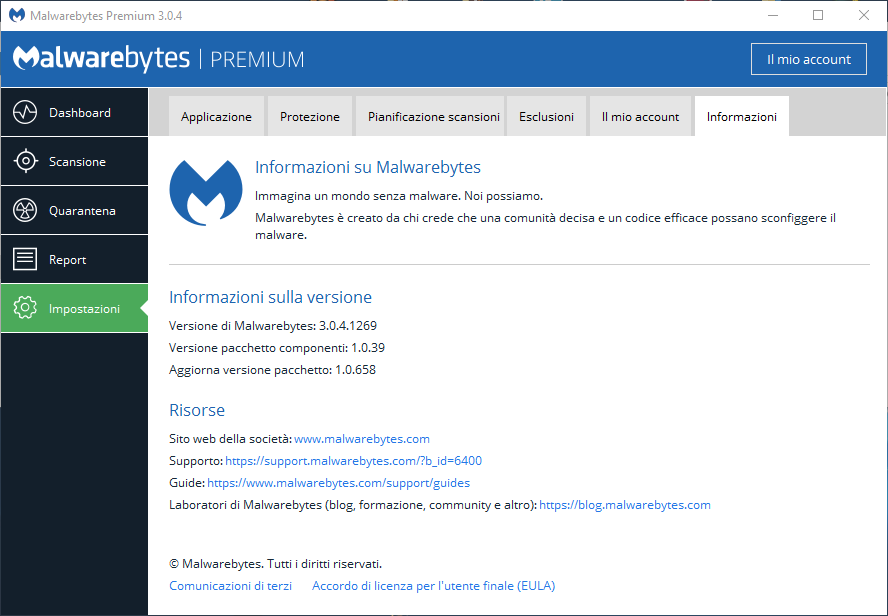
Task: Click the Dashboard pulse icon in sidebar
Action: [25, 112]
